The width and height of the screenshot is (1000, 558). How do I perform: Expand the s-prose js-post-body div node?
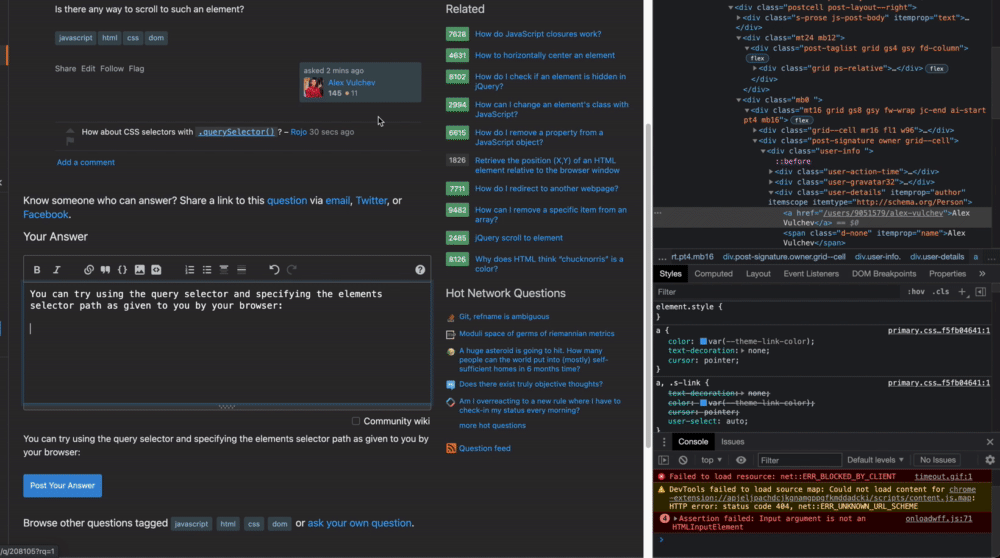(x=739, y=18)
